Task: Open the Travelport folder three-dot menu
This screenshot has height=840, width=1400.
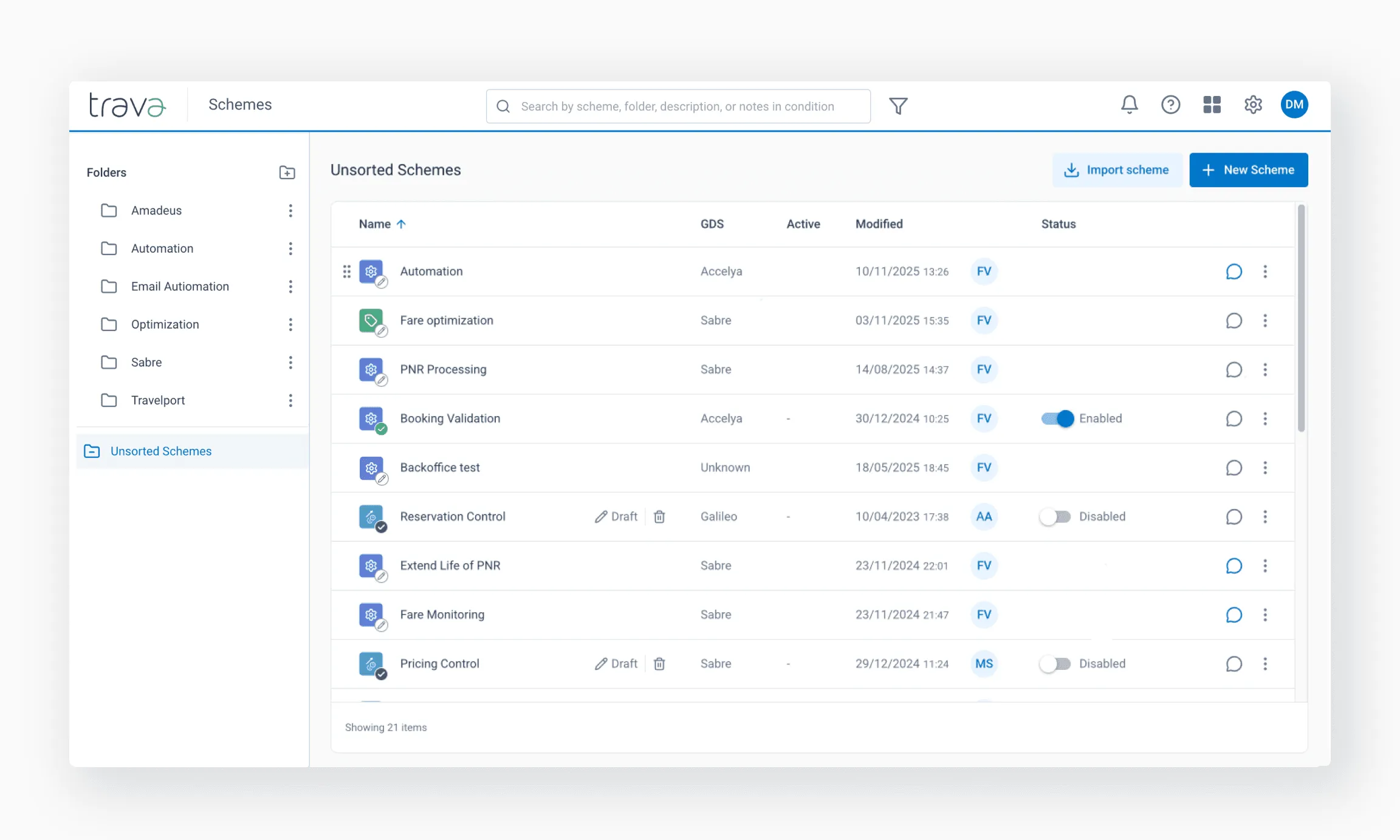Action: (x=290, y=400)
